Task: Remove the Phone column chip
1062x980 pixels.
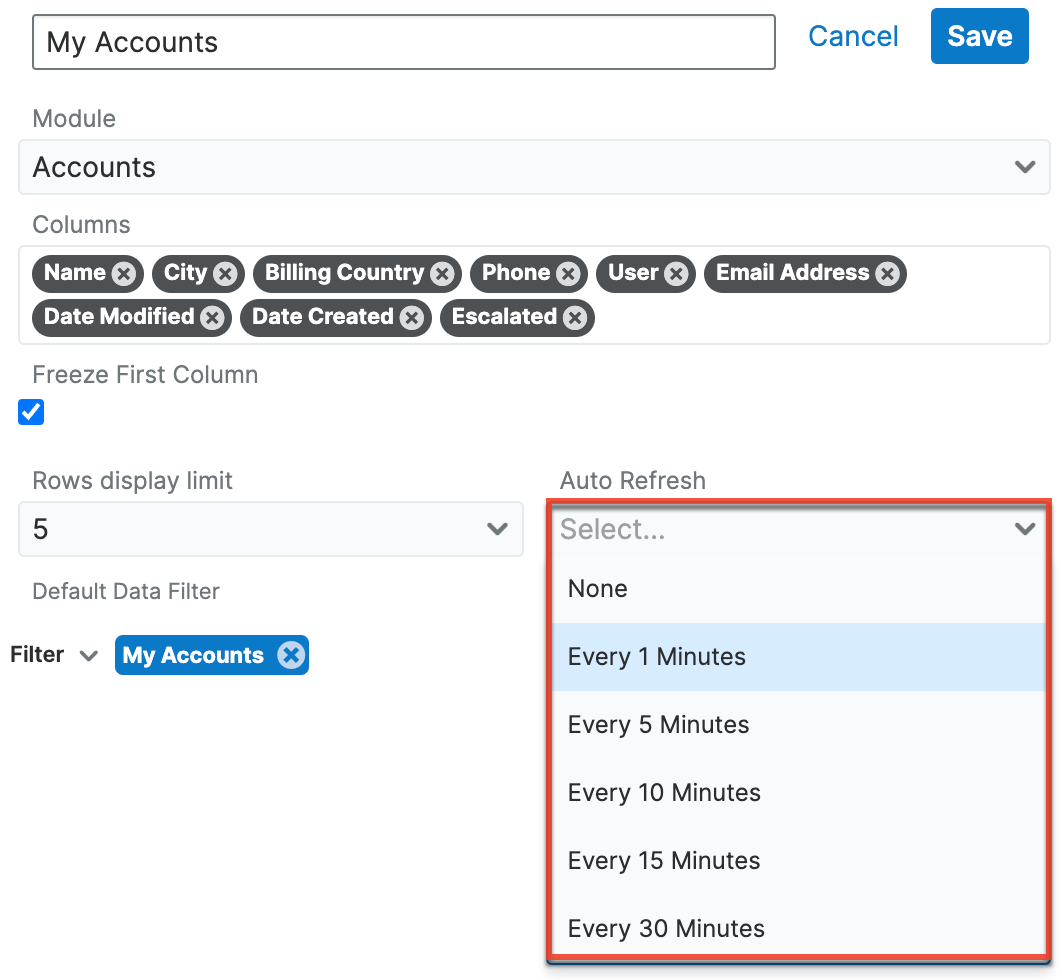Action: click(x=567, y=273)
